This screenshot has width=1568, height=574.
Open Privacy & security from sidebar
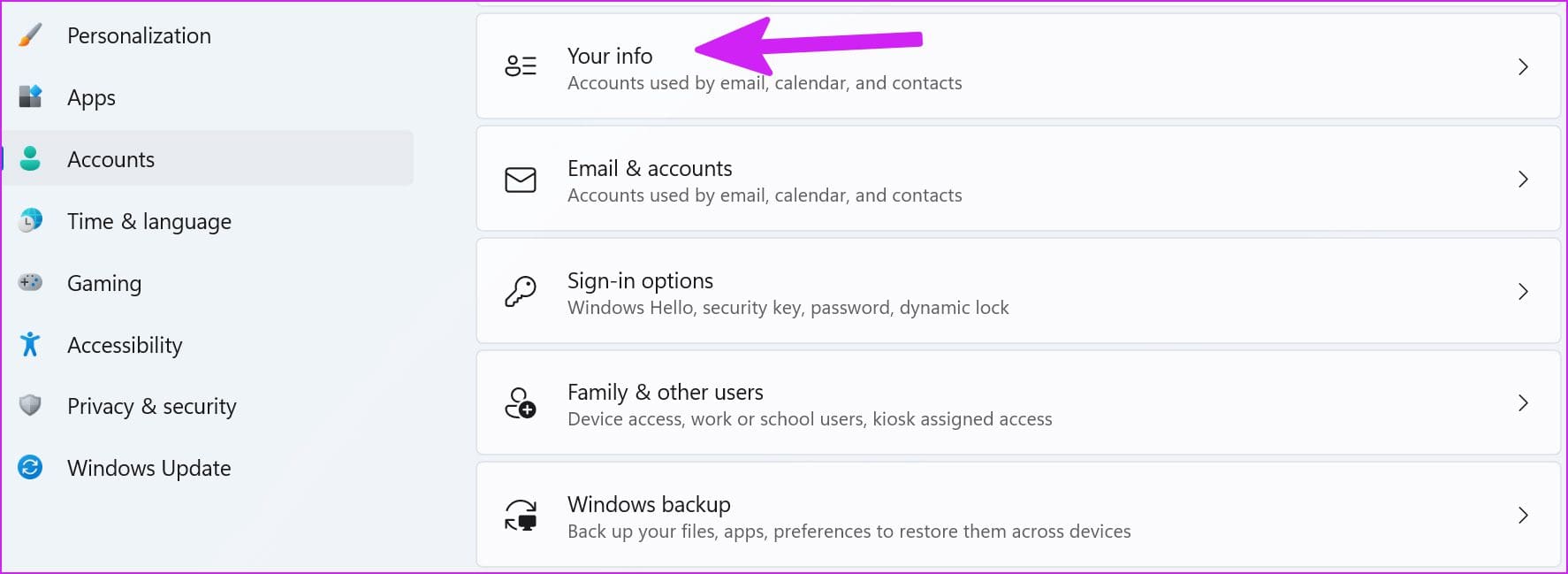point(209,405)
